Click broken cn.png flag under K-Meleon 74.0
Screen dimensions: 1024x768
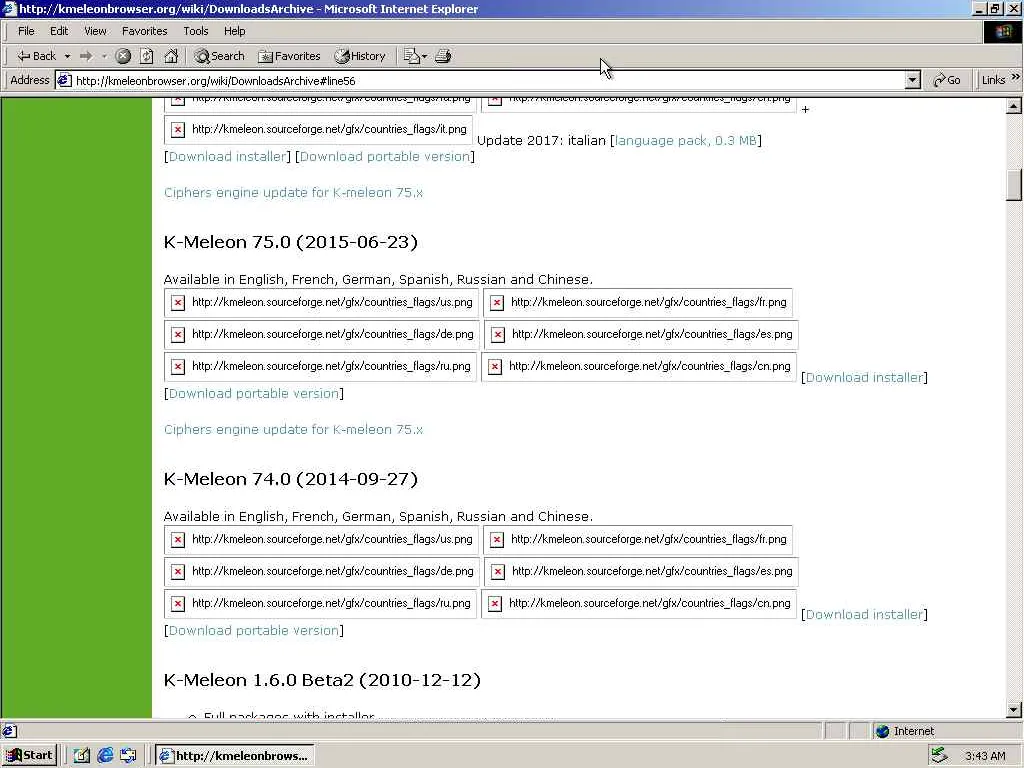(639, 603)
